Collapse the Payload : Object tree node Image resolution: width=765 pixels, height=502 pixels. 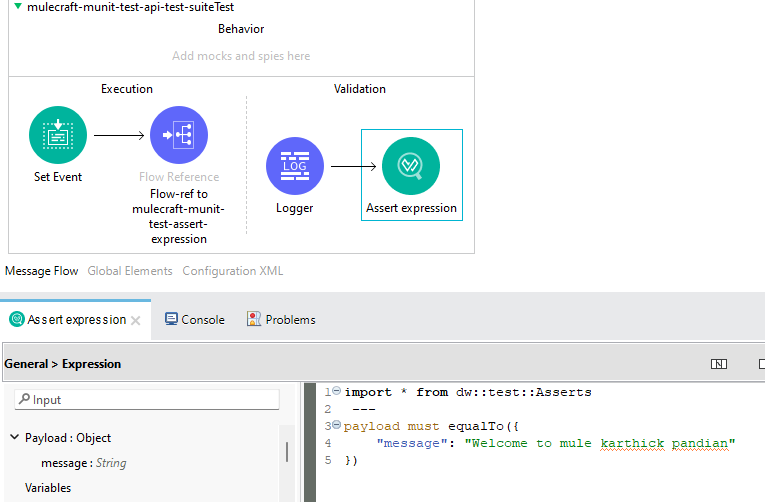point(15,438)
